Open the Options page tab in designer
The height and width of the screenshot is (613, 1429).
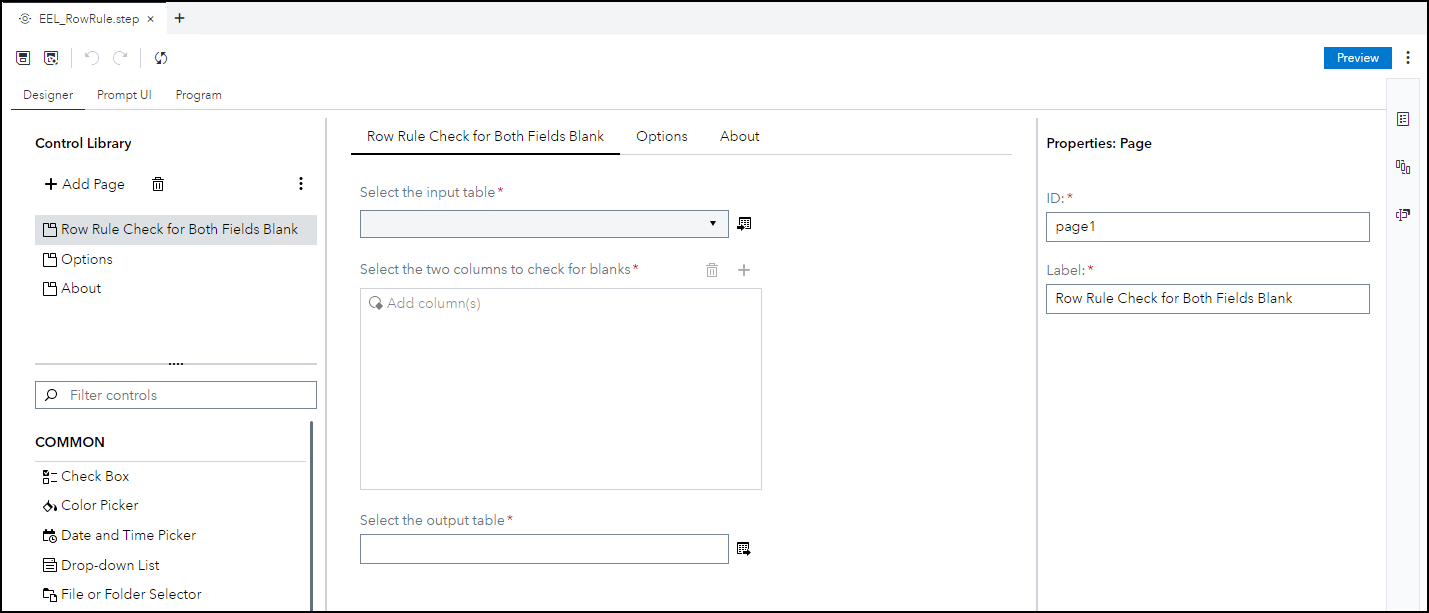[662, 136]
